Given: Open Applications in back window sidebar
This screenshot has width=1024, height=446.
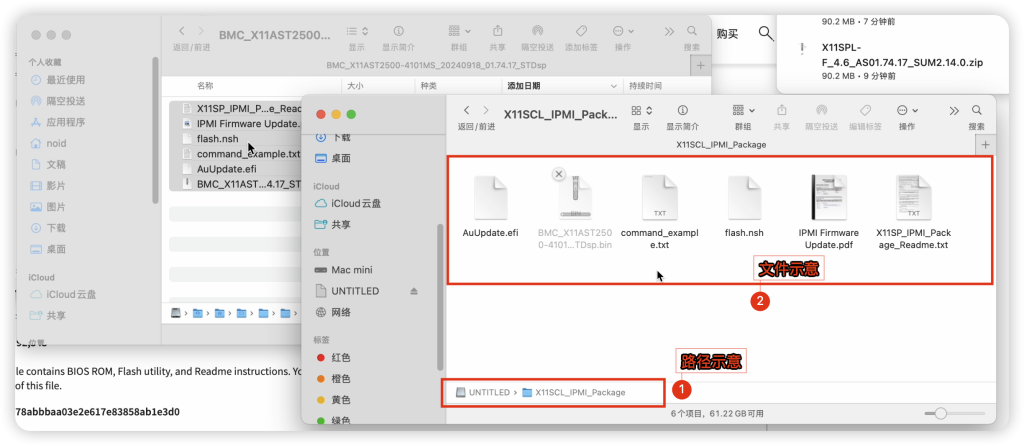Looking at the screenshot, I should [x=57, y=122].
